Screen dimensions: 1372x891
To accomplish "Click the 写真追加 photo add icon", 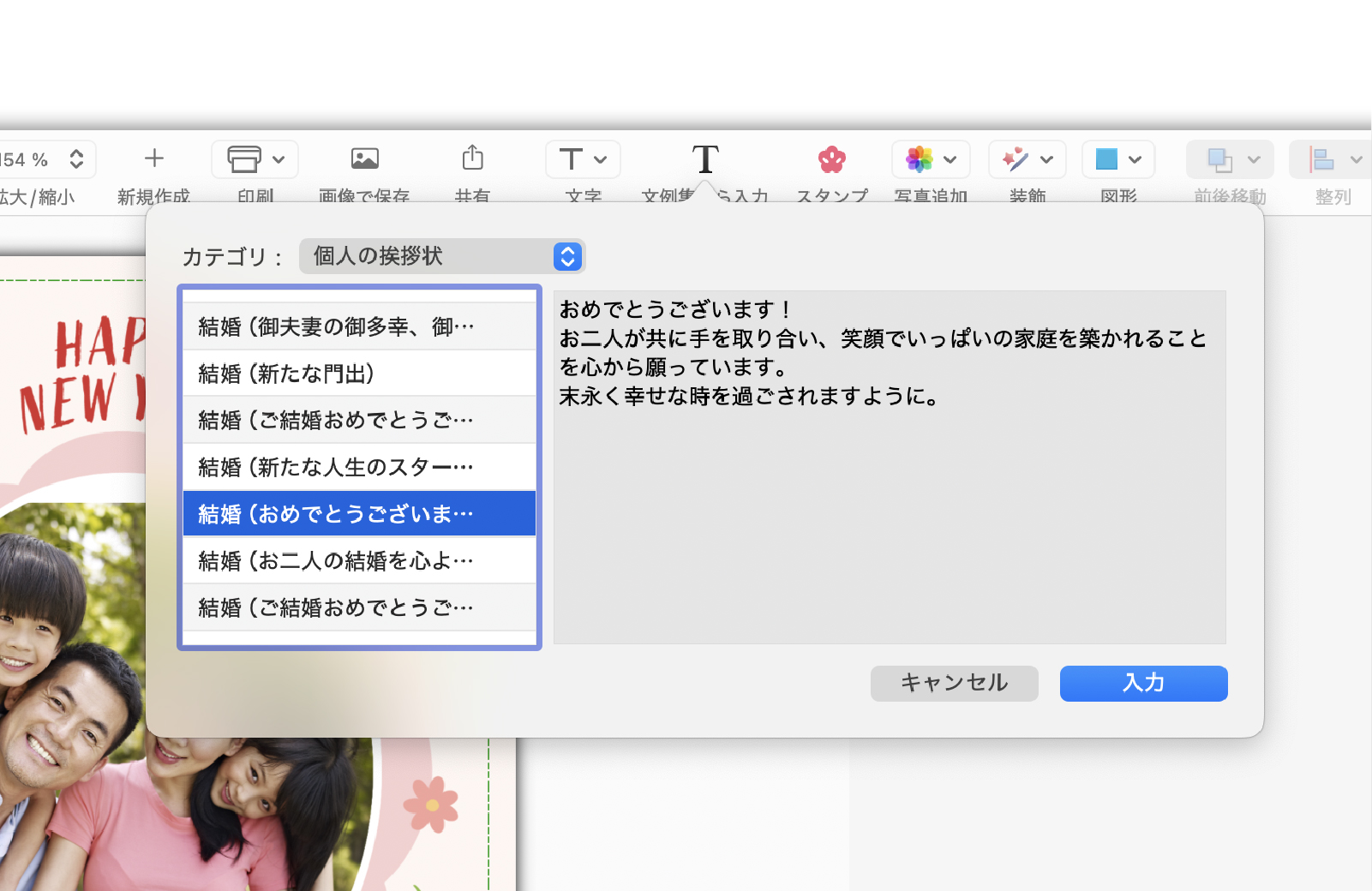I will tap(920, 159).
